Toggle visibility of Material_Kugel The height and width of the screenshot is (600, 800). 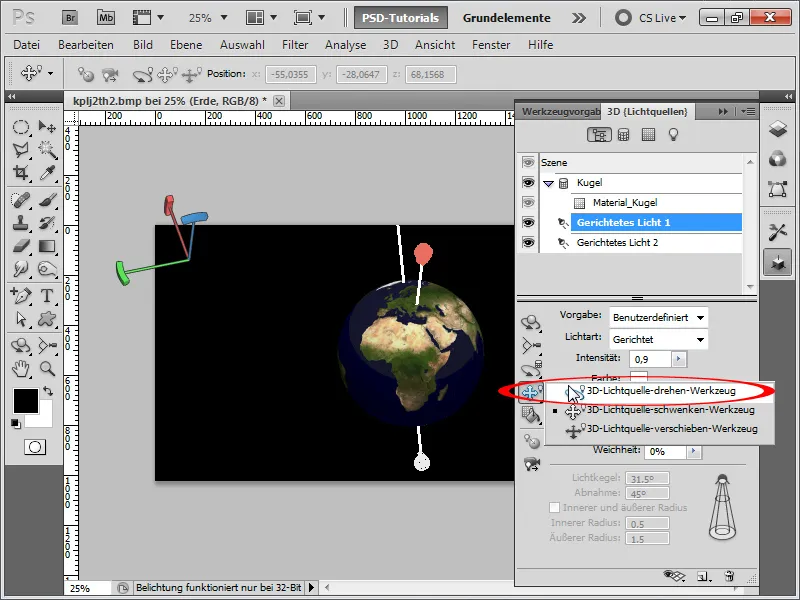(x=528, y=203)
